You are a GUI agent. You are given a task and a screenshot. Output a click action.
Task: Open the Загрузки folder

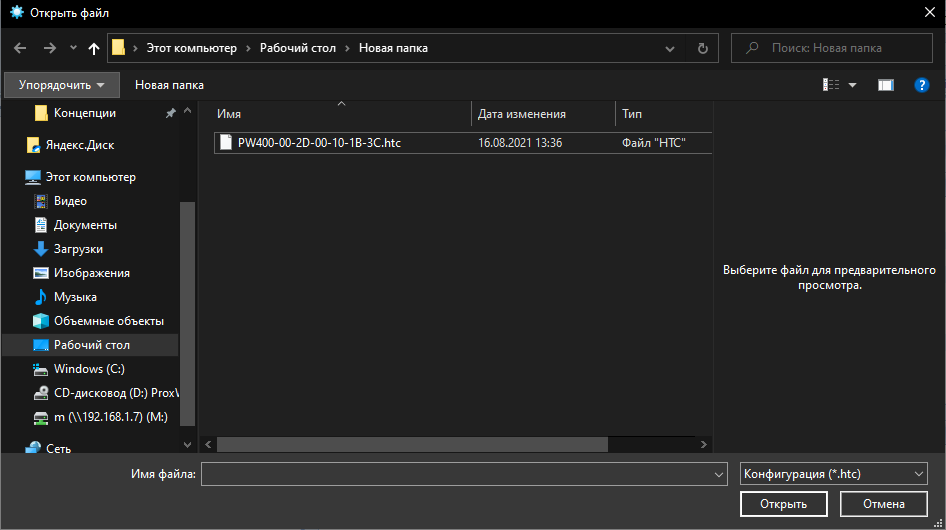pyautogui.click(x=78, y=249)
